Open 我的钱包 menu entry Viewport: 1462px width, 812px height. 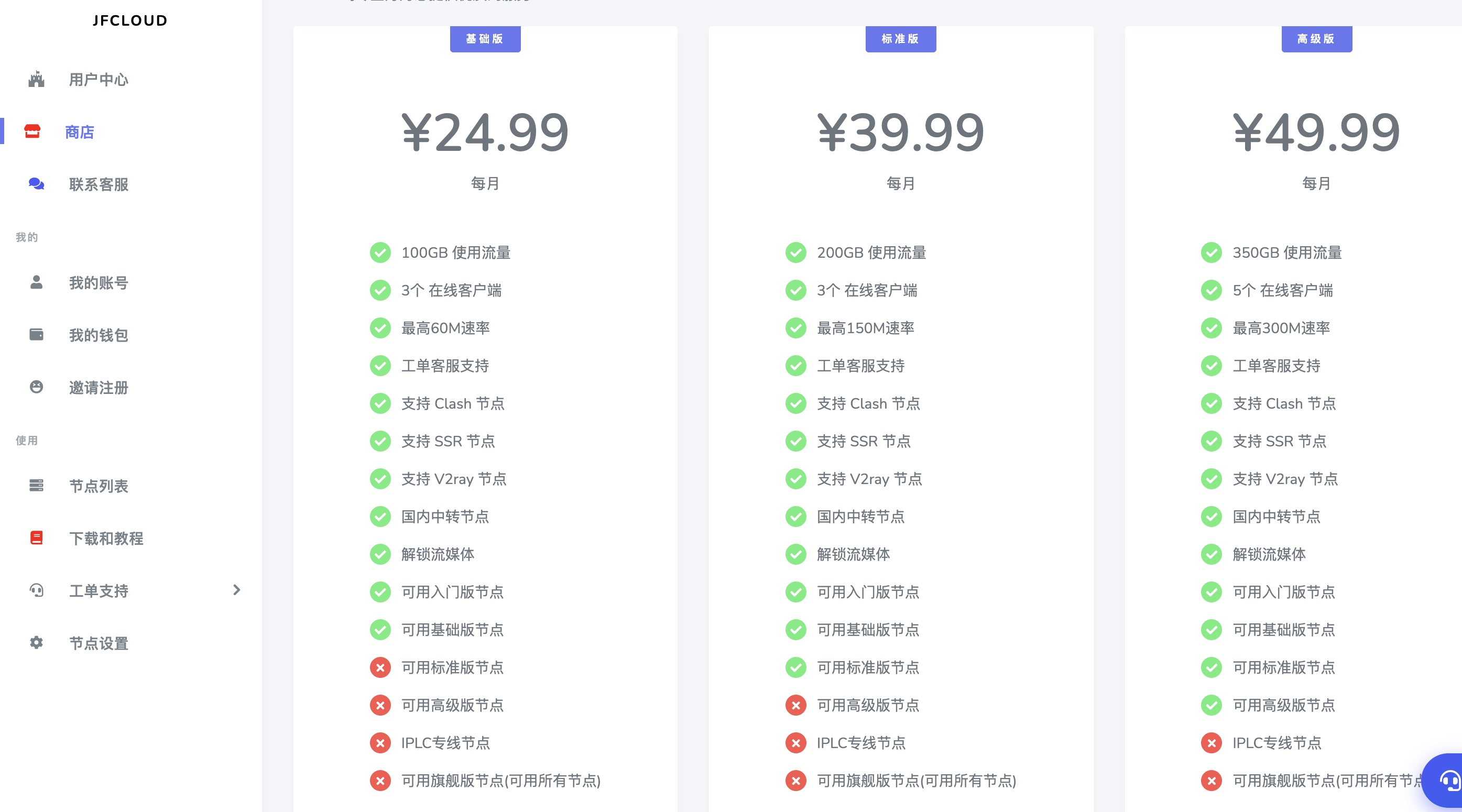tap(99, 335)
